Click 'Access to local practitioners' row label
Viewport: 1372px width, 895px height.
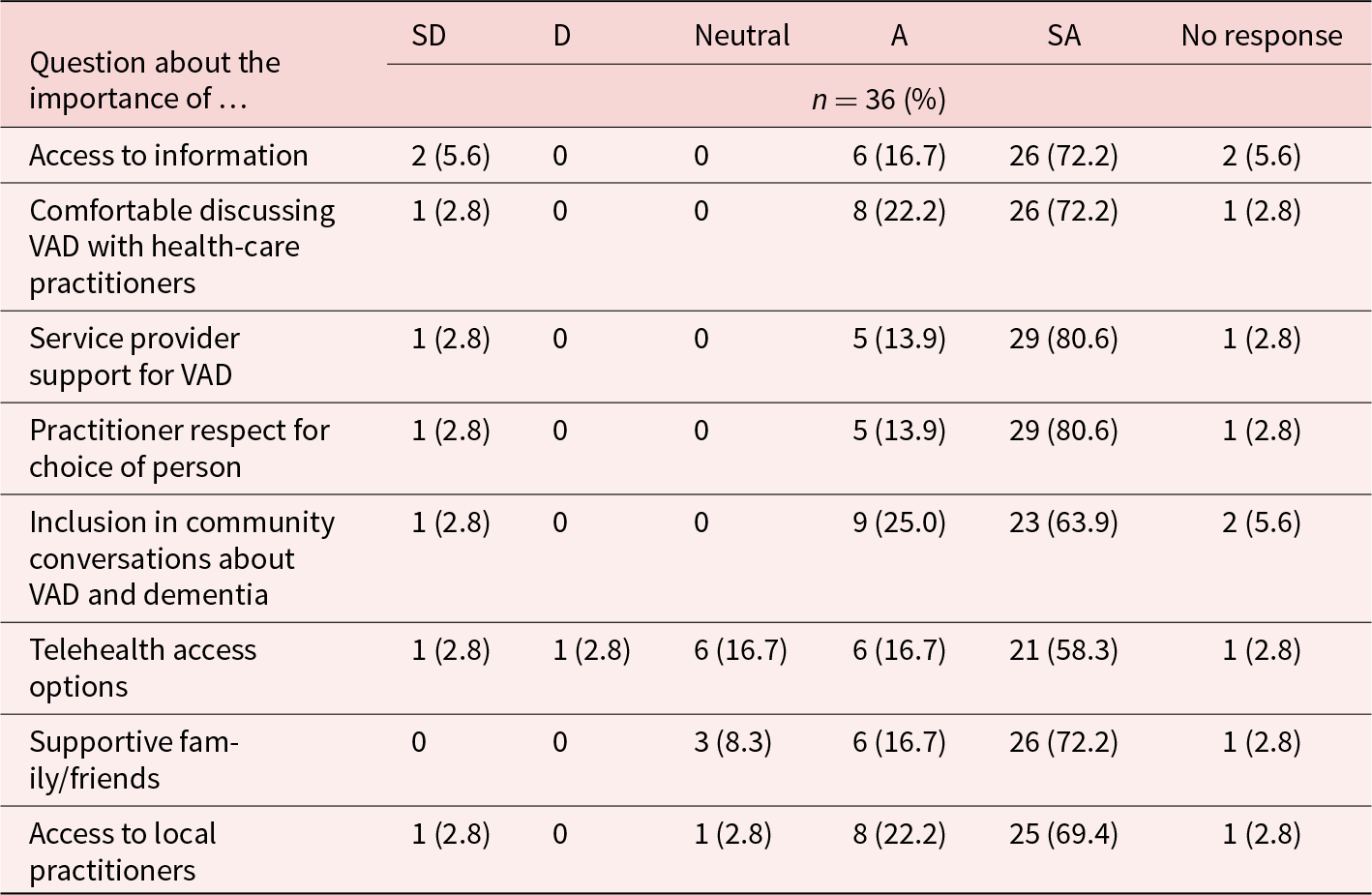click(x=123, y=851)
